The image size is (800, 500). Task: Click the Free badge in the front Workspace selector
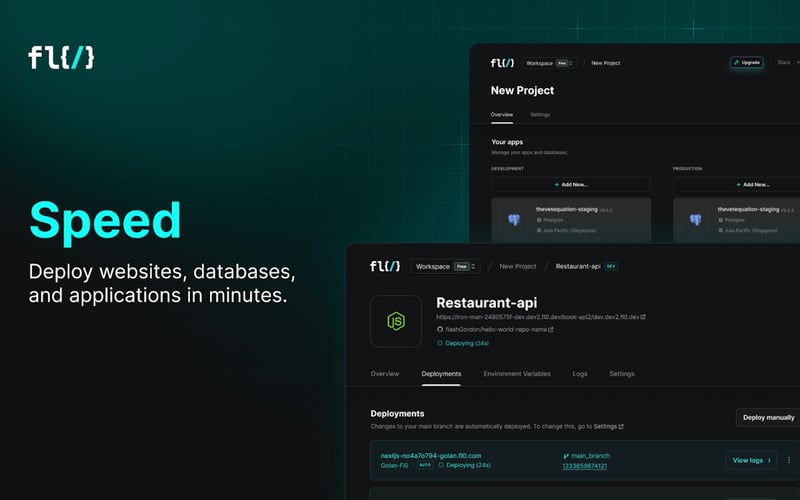tap(461, 266)
